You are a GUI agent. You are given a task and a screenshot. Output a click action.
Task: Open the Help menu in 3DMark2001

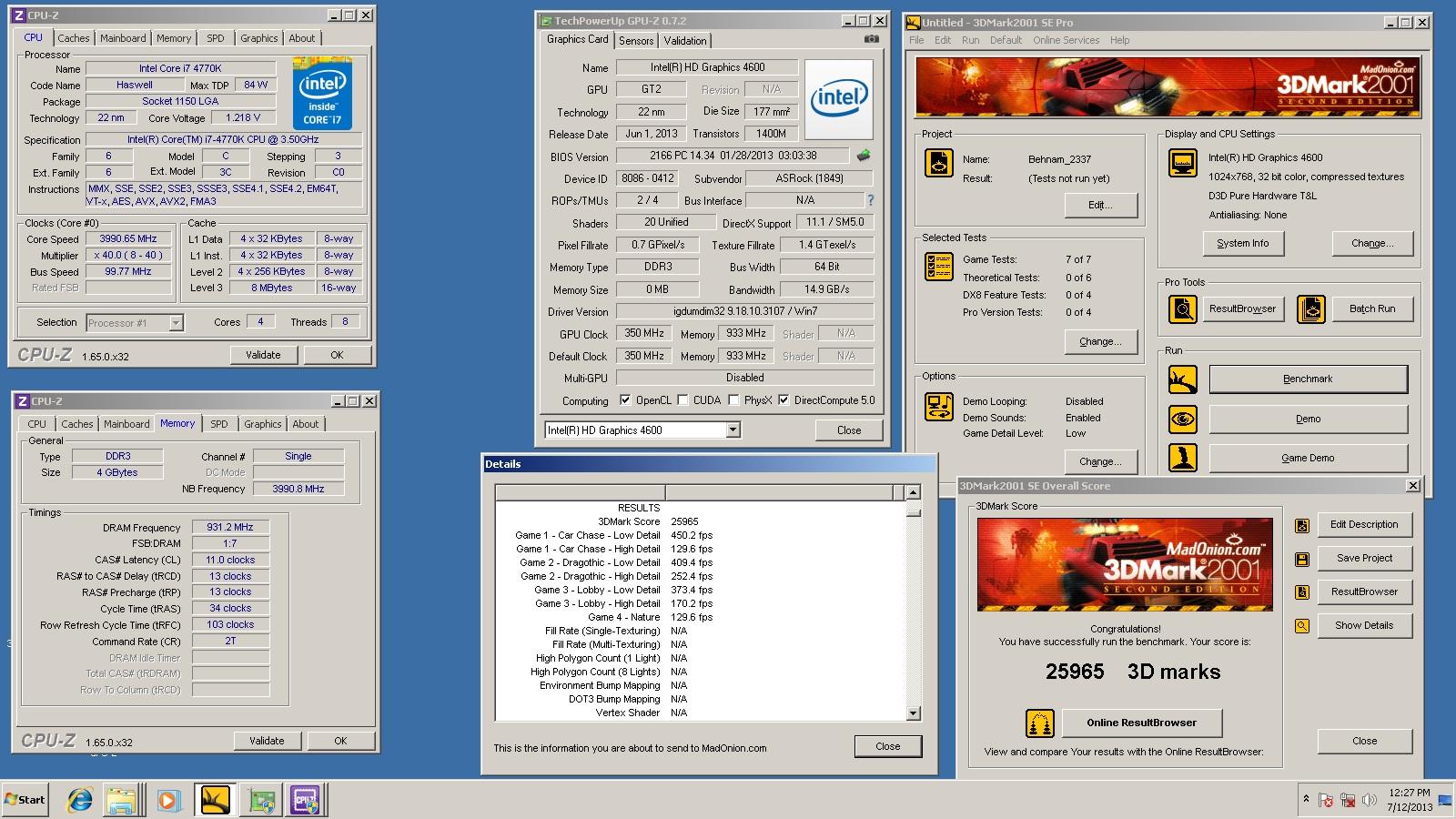(x=1119, y=40)
